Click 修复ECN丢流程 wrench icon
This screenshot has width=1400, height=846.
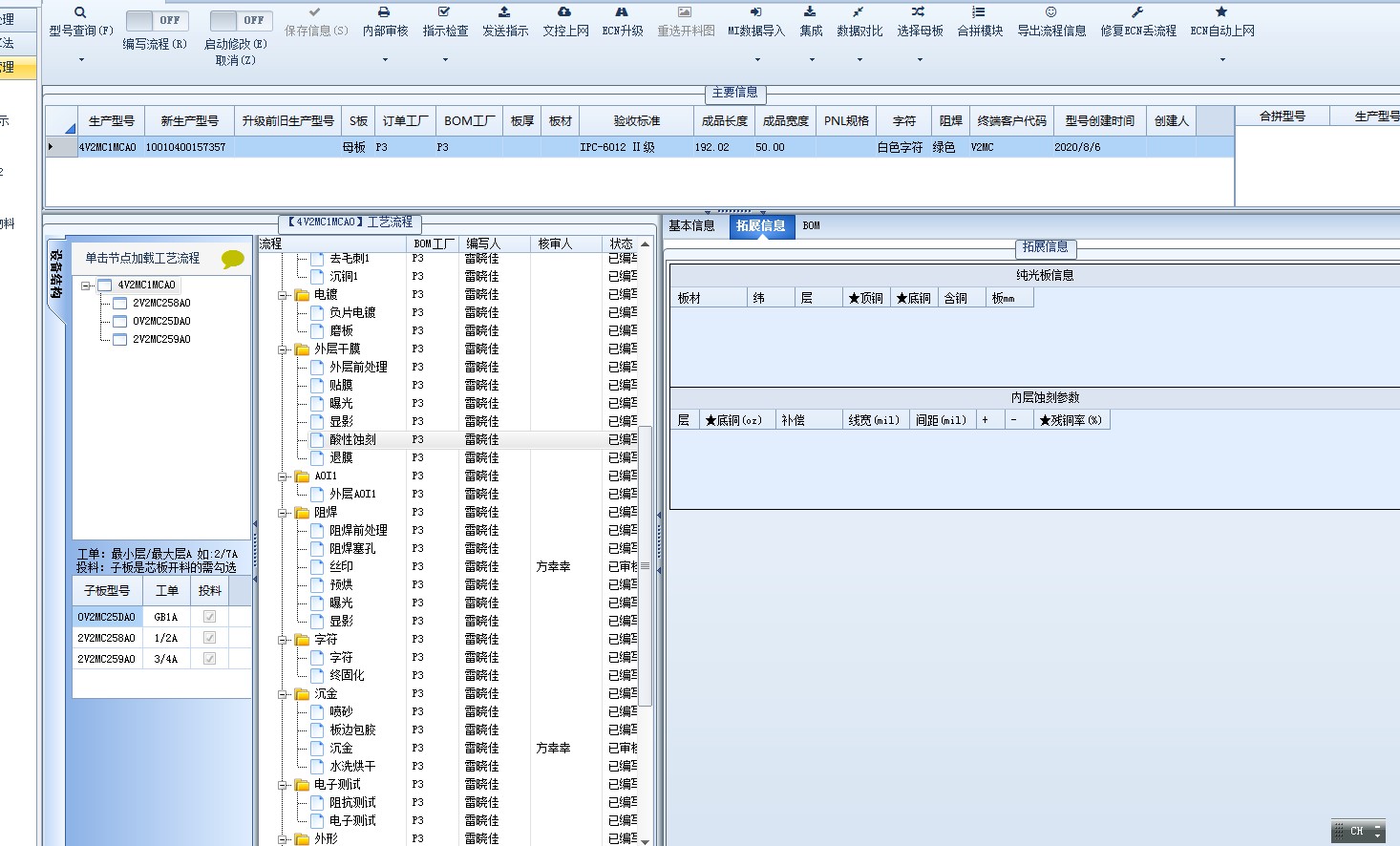[1137, 12]
